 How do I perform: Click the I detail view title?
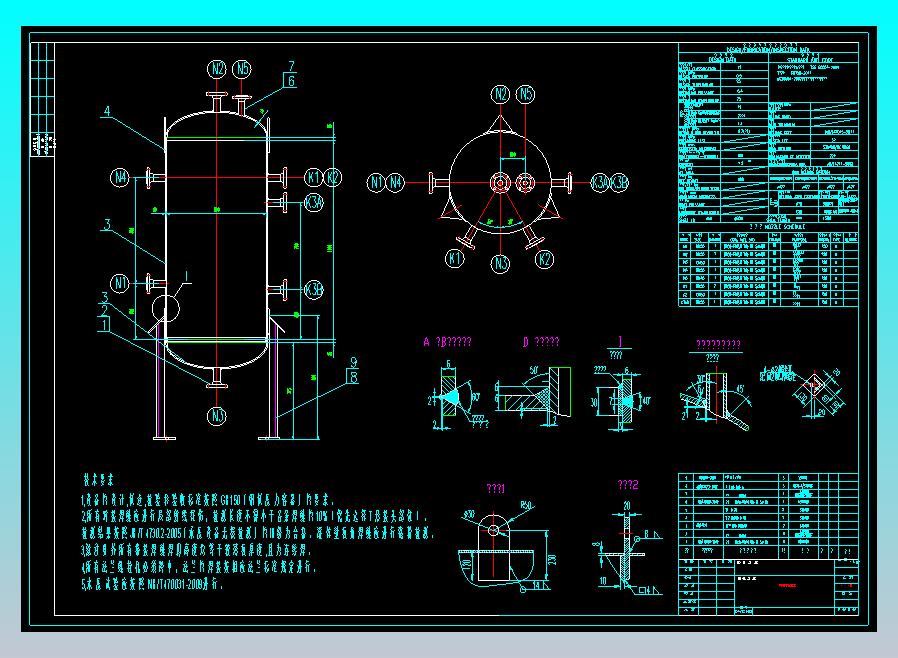pyautogui.click(x=619, y=342)
